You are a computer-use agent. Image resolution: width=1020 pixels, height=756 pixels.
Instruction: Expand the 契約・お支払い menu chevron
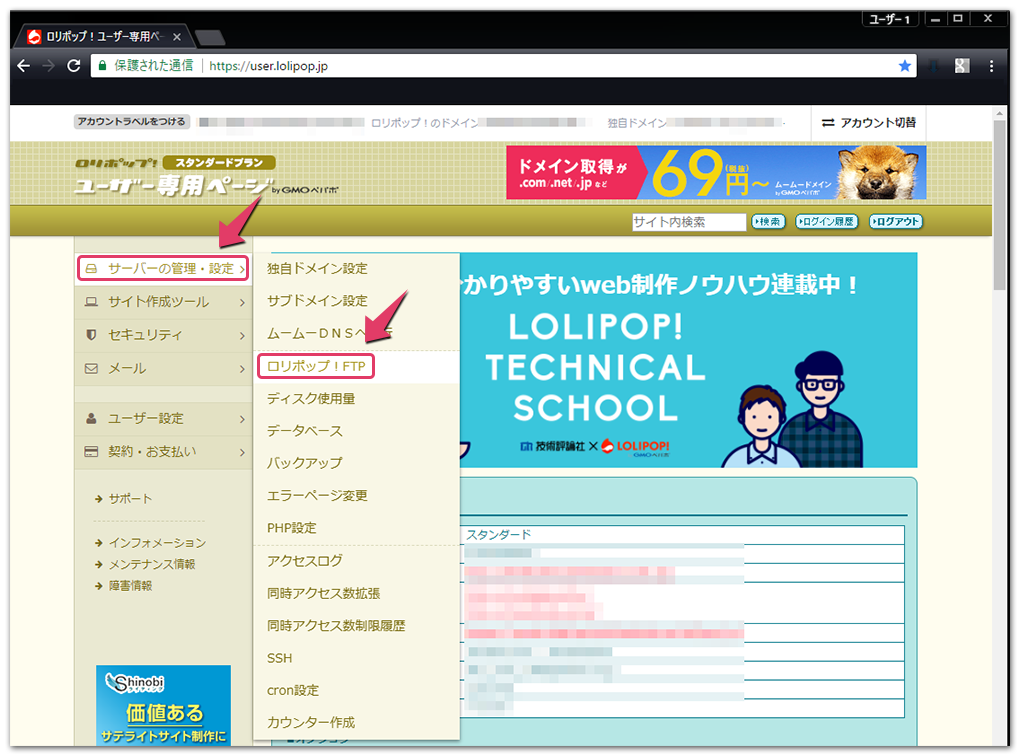[x=241, y=451]
